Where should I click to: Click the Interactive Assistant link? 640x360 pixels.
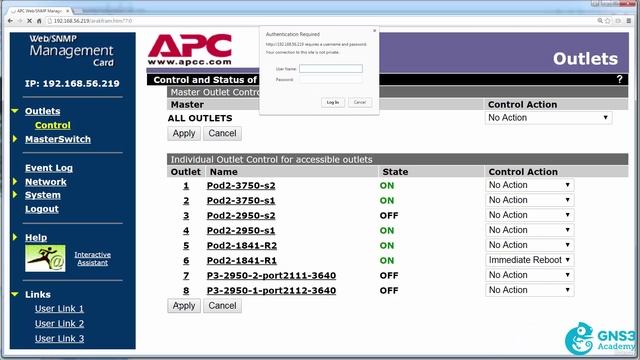pyautogui.click(x=93, y=258)
